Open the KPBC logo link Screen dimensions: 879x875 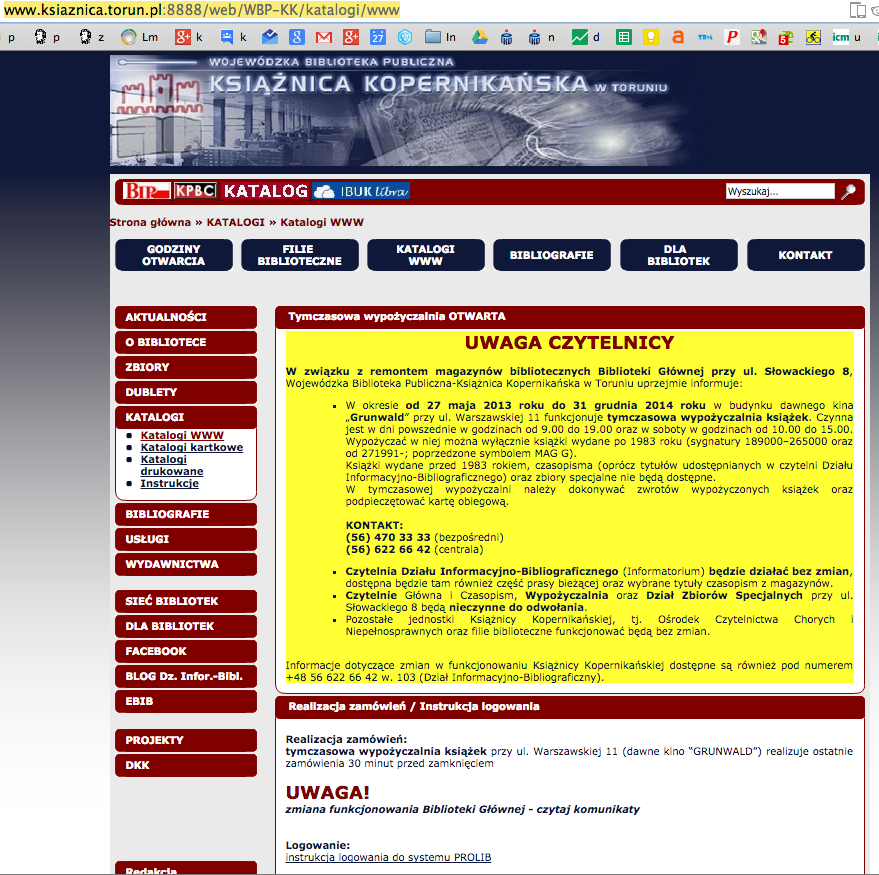tap(195, 191)
